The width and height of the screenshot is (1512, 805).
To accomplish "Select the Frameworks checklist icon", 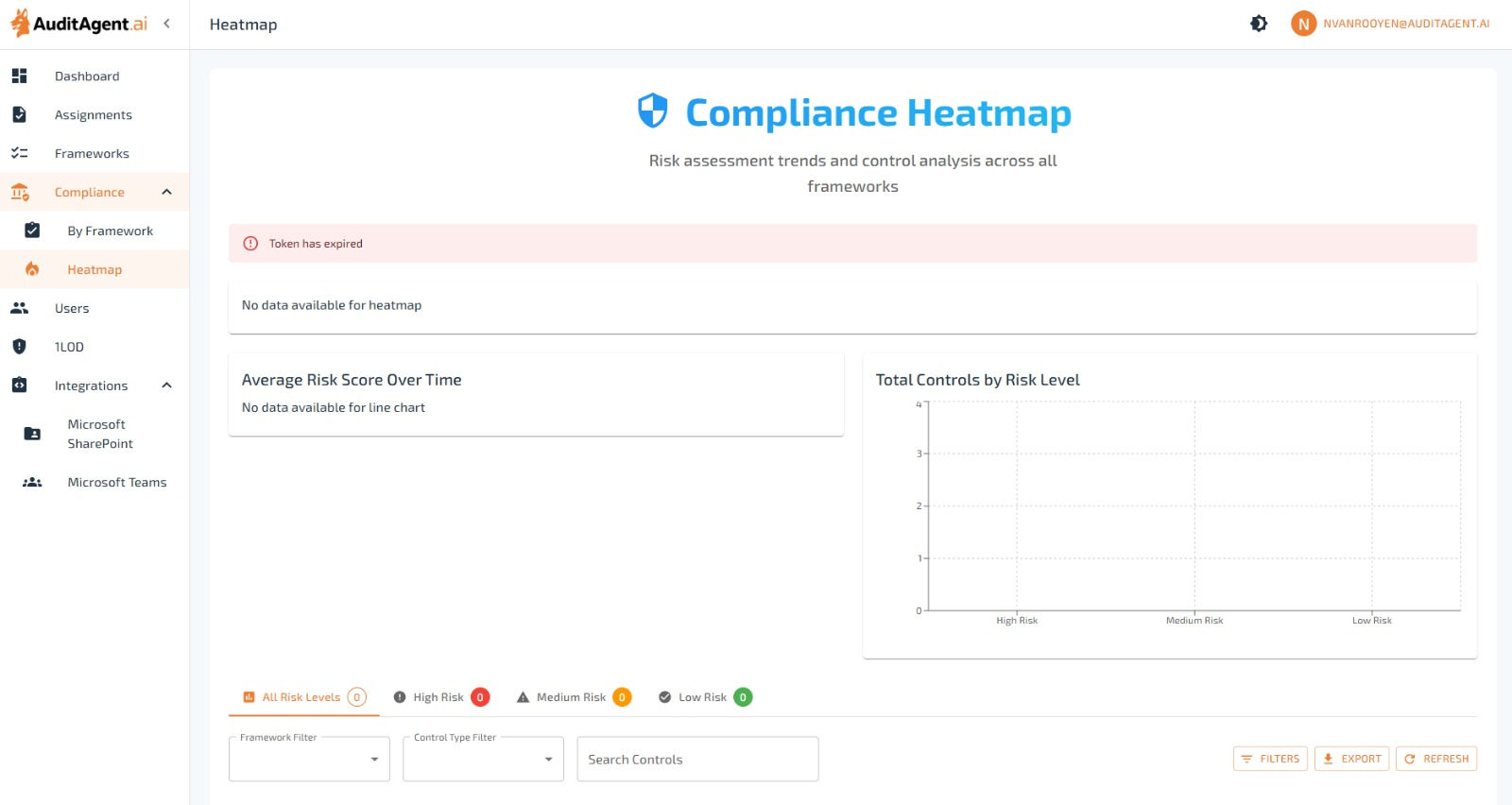I will pyautogui.click(x=19, y=153).
